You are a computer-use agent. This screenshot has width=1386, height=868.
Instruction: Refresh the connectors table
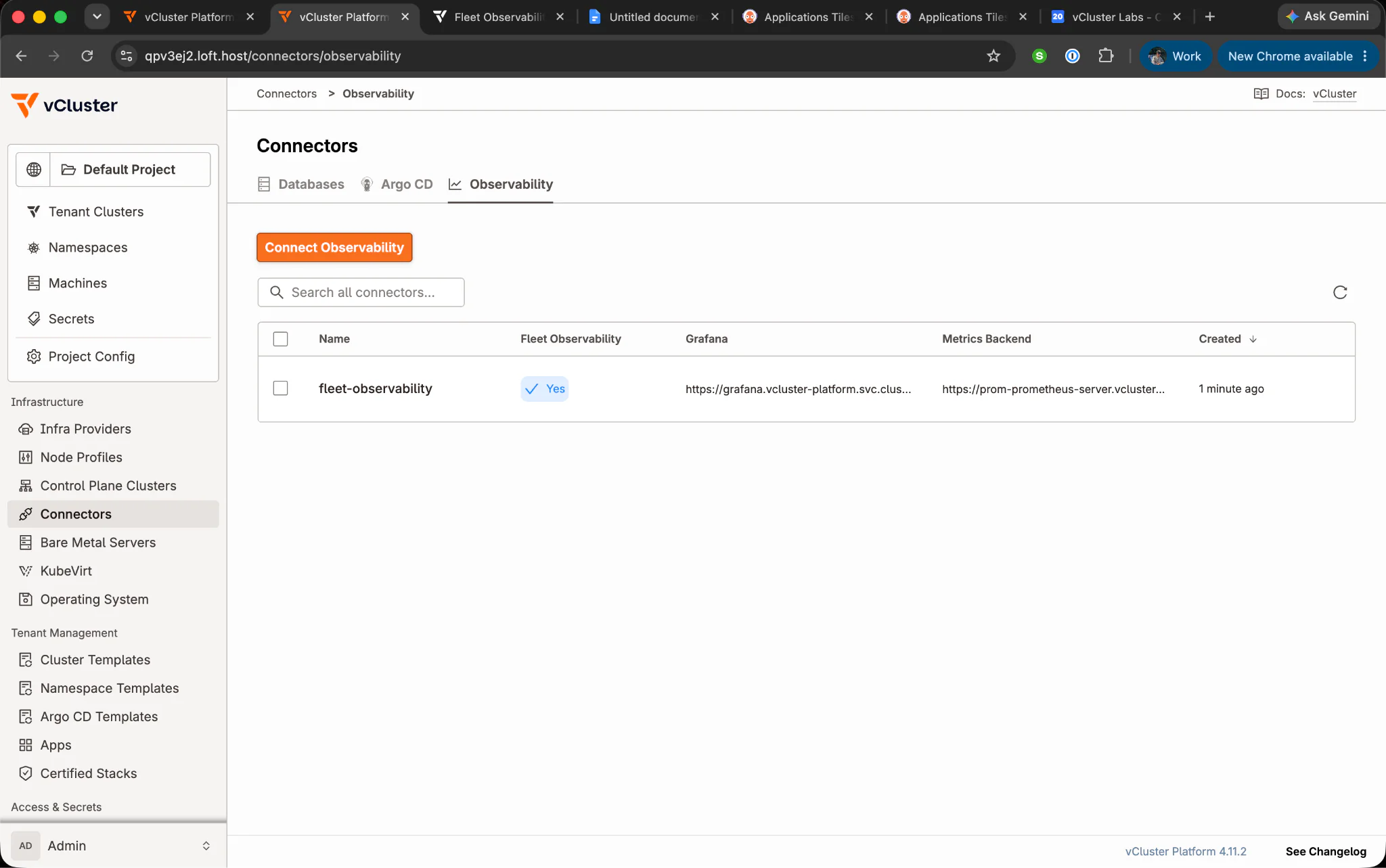click(x=1340, y=292)
